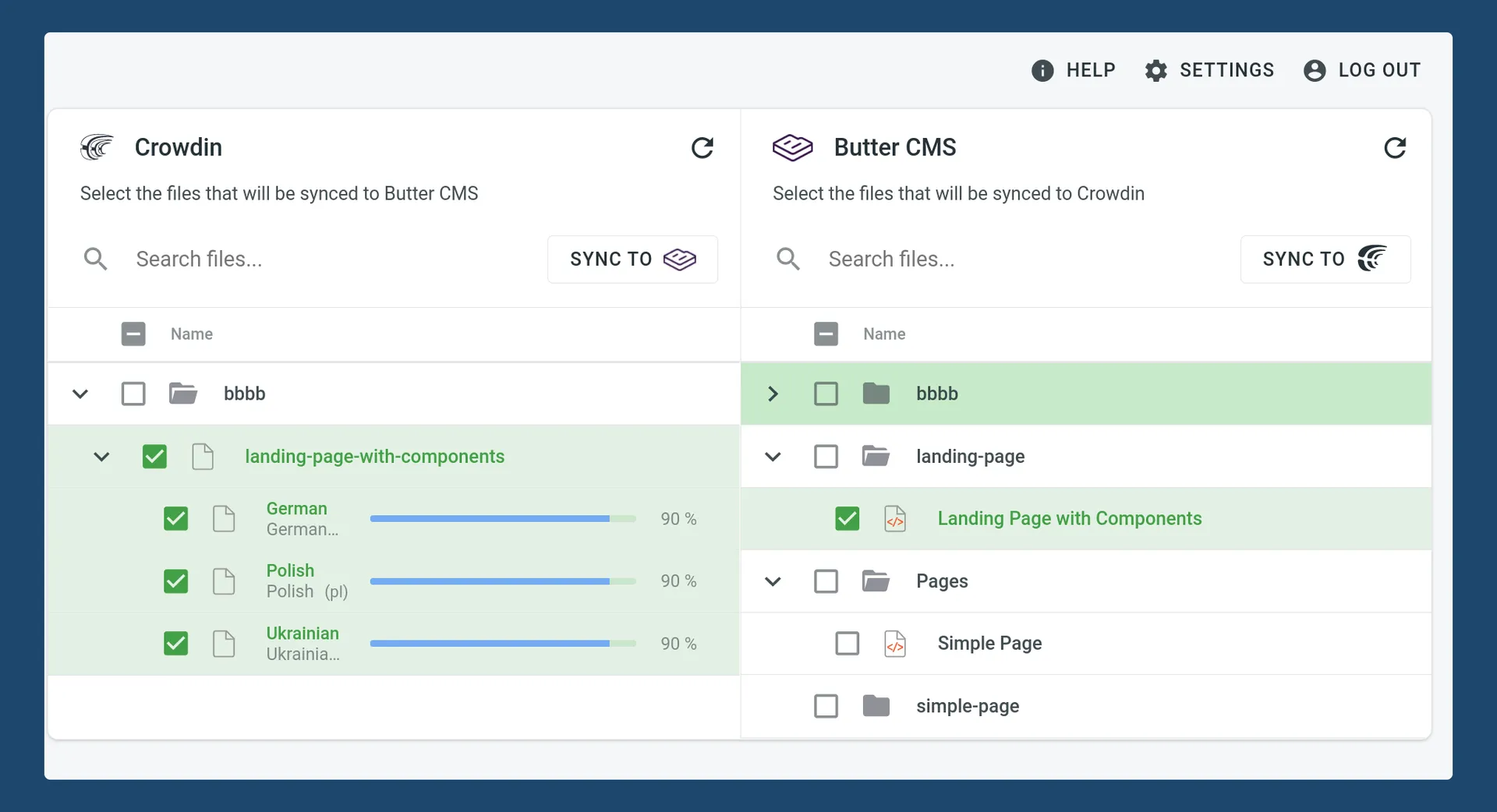Click the Name column header in Butter CMS panel

coord(884,334)
